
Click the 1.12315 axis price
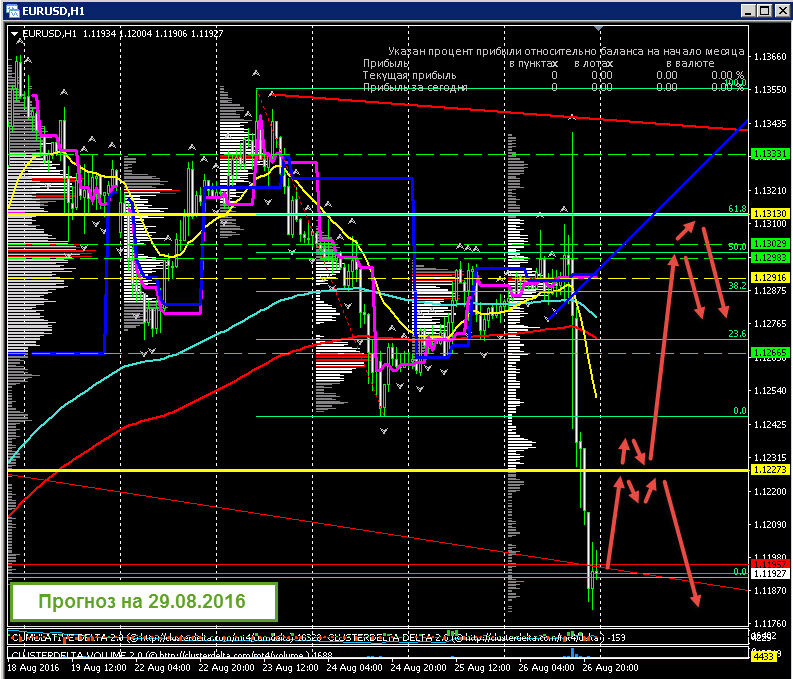point(770,458)
